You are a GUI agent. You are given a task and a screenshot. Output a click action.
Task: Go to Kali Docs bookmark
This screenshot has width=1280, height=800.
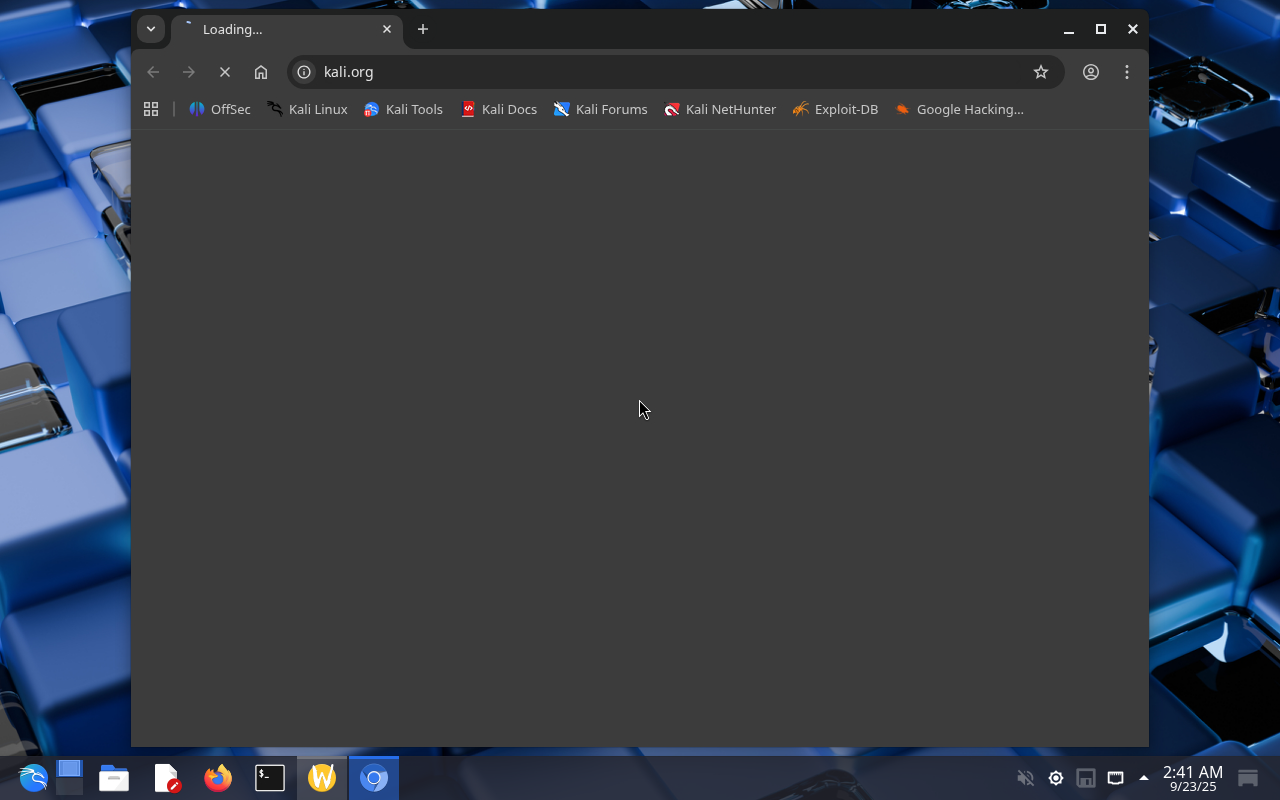pos(499,109)
